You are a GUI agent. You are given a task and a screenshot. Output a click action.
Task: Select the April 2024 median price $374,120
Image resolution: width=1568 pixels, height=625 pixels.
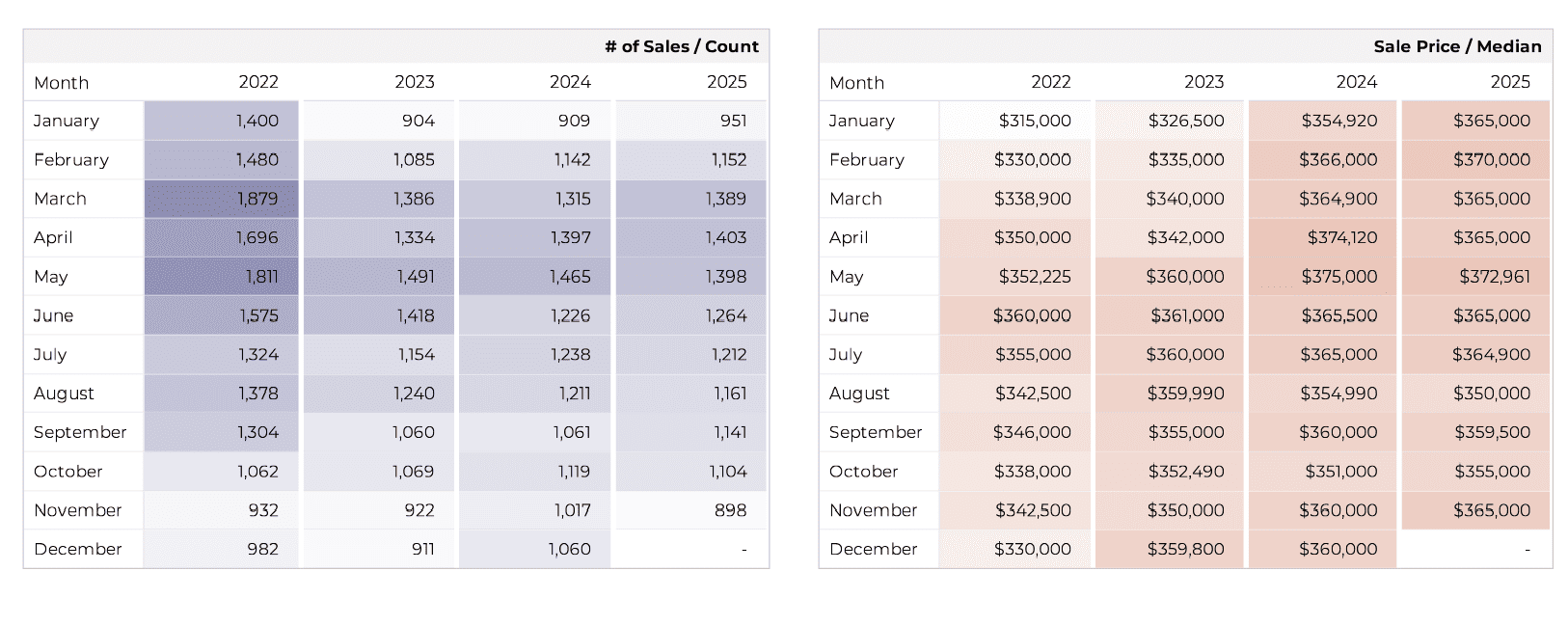(x=1342, y=237)
